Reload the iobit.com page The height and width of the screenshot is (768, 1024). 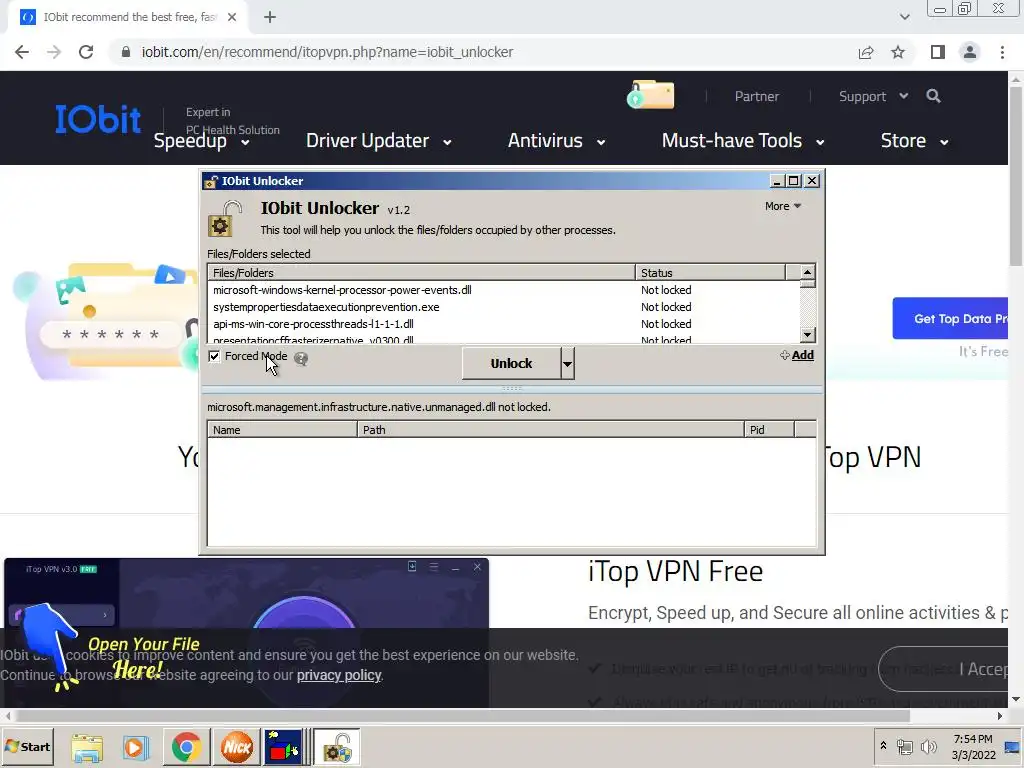tap(86, 52)
